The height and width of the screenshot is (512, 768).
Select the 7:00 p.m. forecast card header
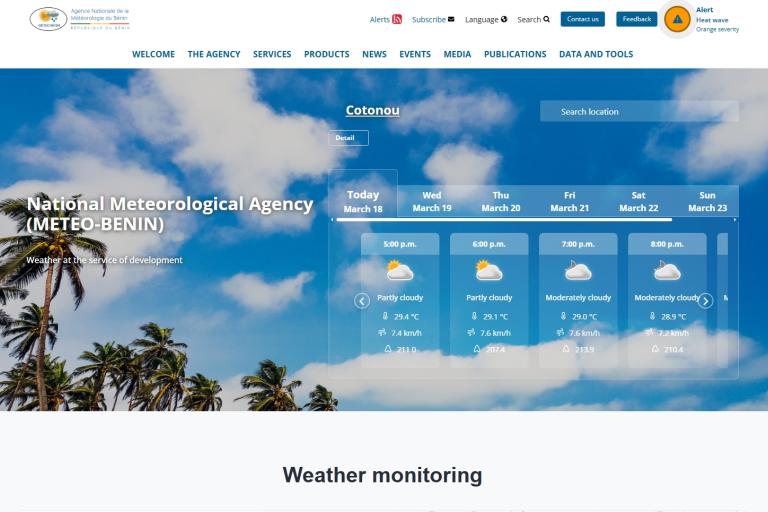coord(578,244)
